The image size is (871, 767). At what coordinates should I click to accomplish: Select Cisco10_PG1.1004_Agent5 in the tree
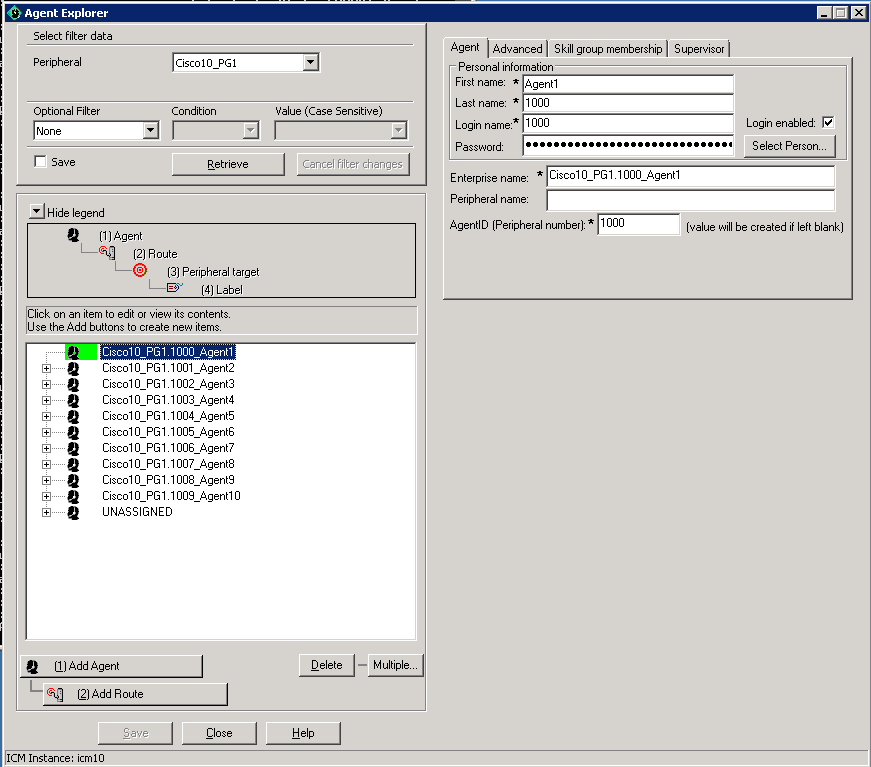(x=168, y=417)
